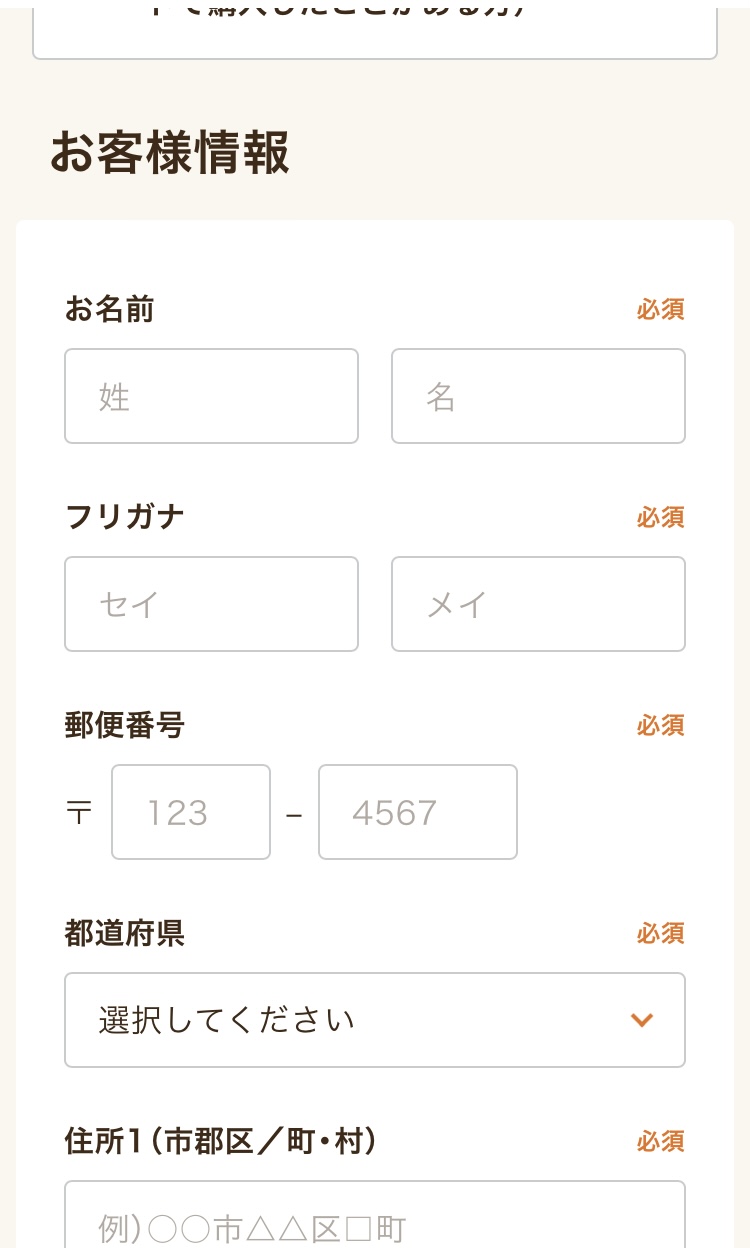Click the フリガナ field label

coord(125,518)
